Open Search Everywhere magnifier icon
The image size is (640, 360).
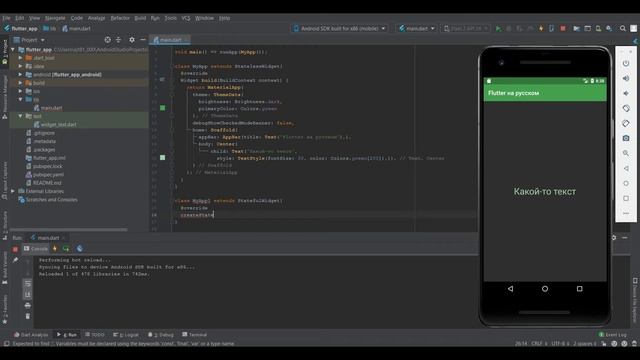coord(622,29)
